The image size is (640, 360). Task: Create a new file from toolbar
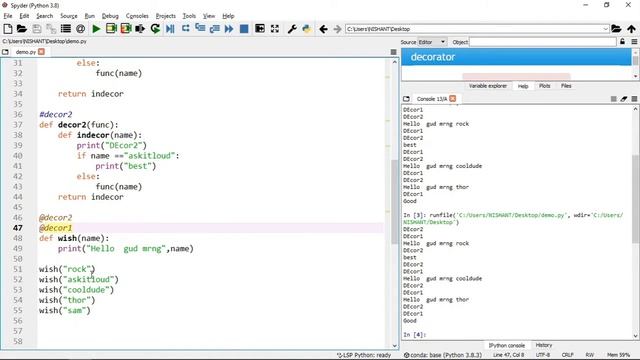[8, 29]
